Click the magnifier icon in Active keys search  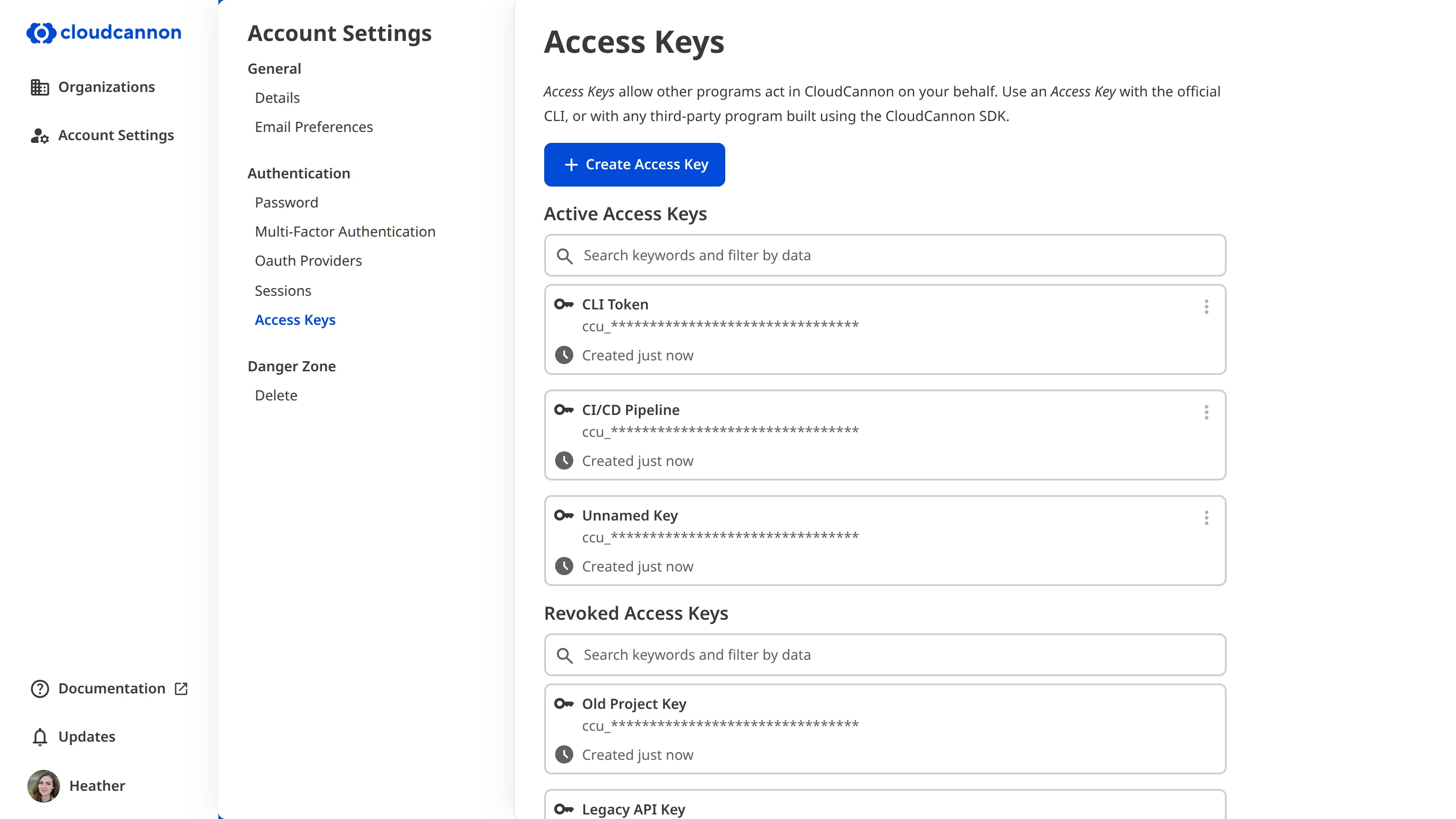point(564,256)
